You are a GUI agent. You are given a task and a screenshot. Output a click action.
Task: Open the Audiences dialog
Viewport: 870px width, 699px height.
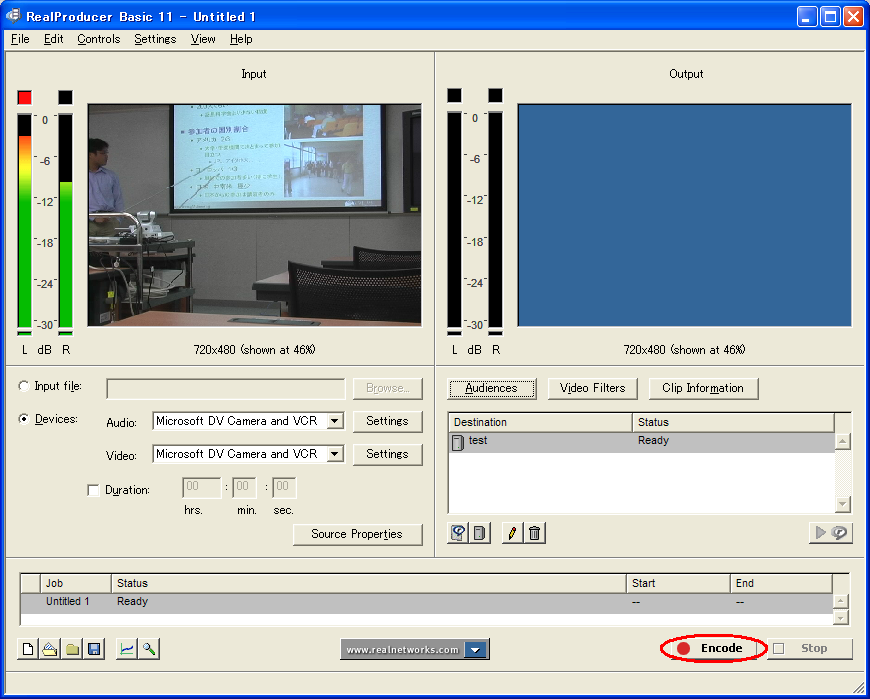click(492, 388)
